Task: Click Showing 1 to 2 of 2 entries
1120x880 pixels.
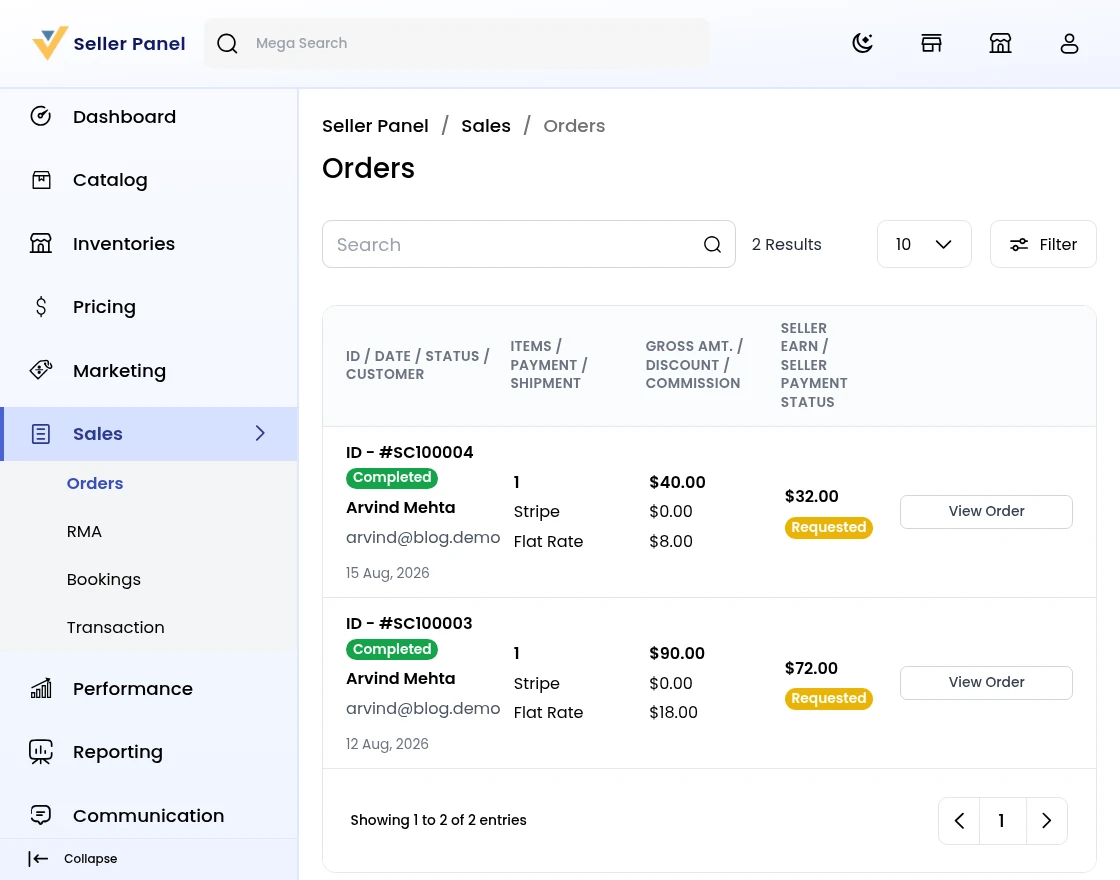Action: [438, 820]
